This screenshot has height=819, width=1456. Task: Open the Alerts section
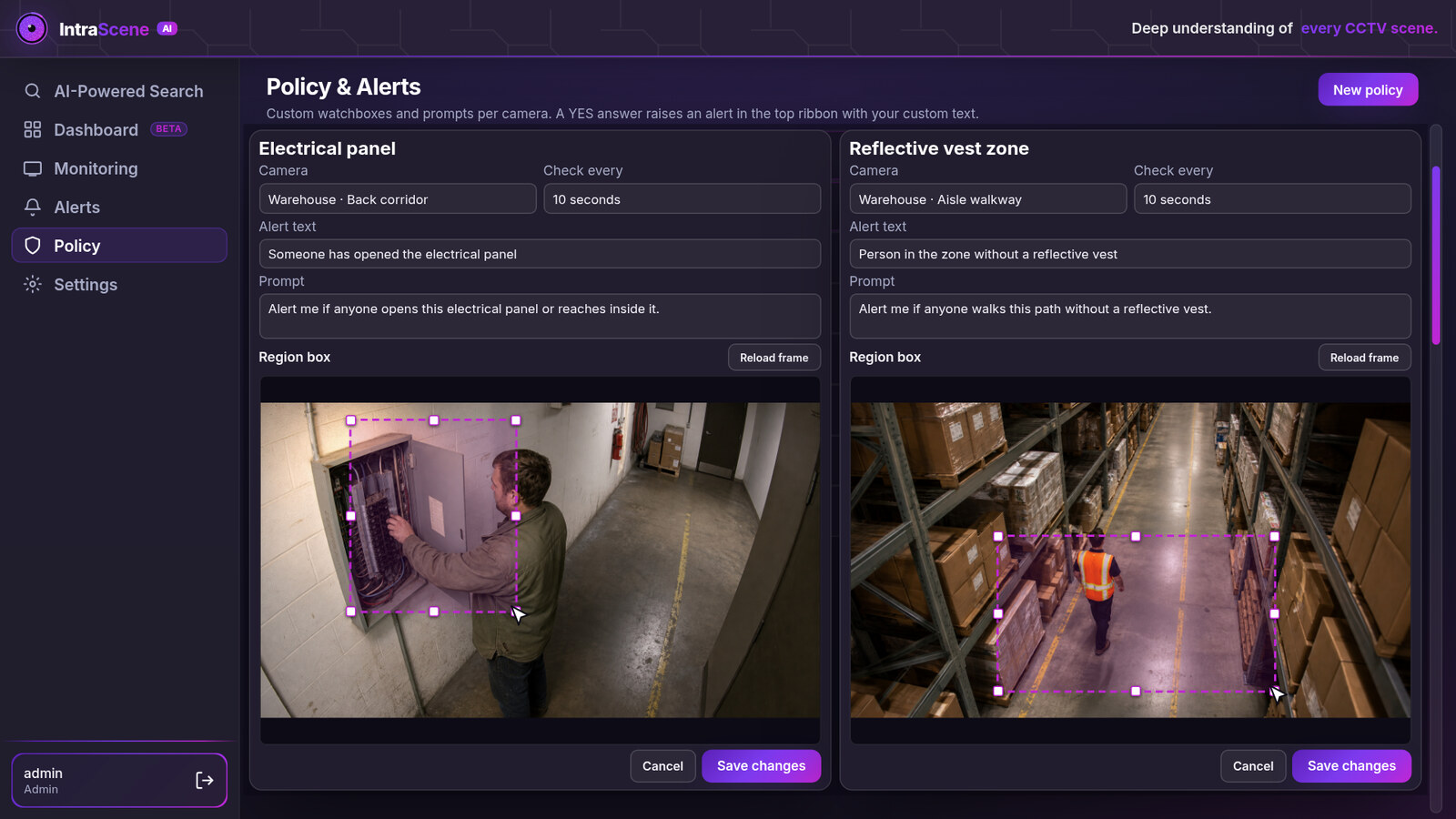tap(119, 207)
